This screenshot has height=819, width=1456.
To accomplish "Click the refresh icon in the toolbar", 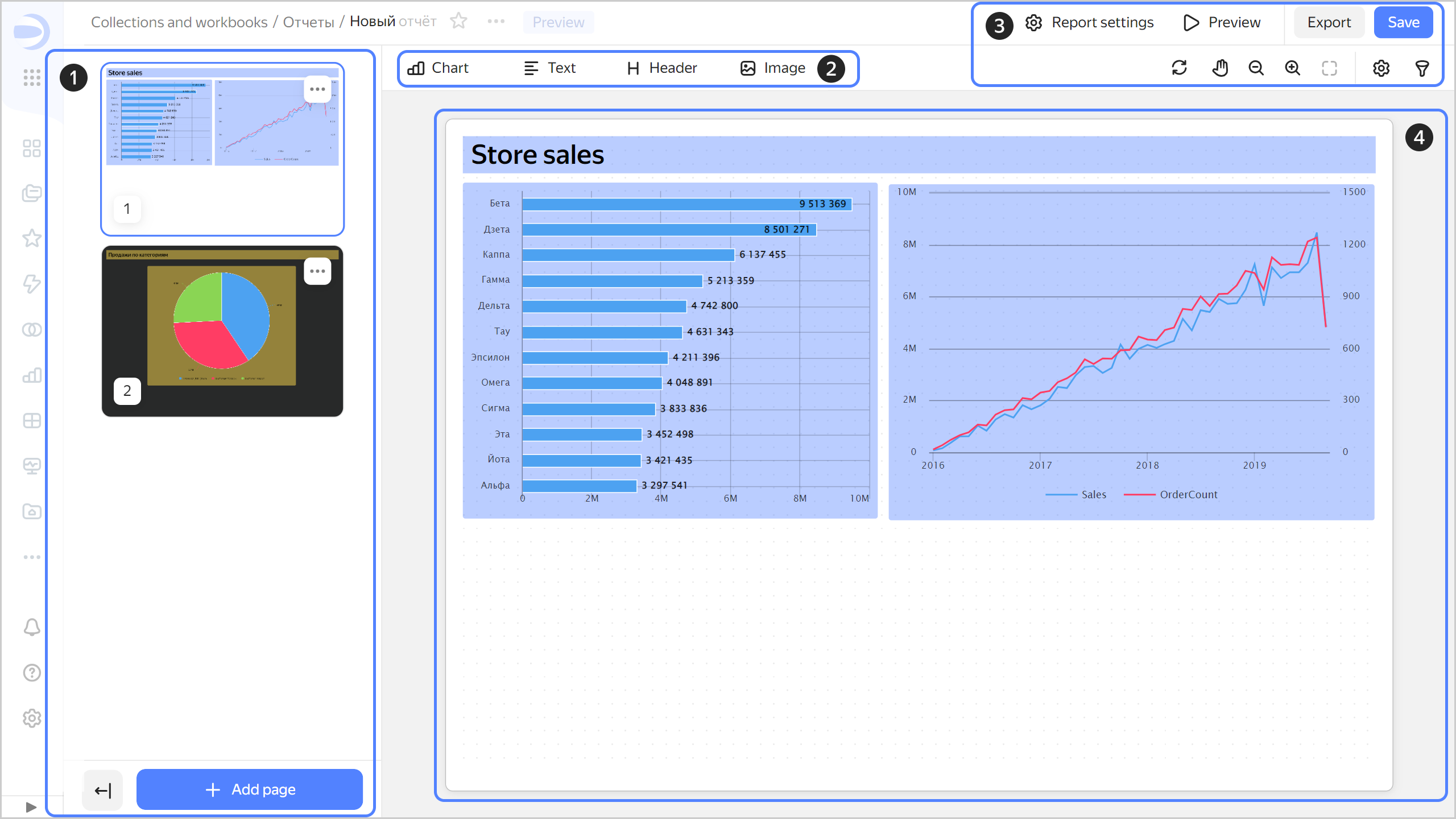I will (1179, 68).
